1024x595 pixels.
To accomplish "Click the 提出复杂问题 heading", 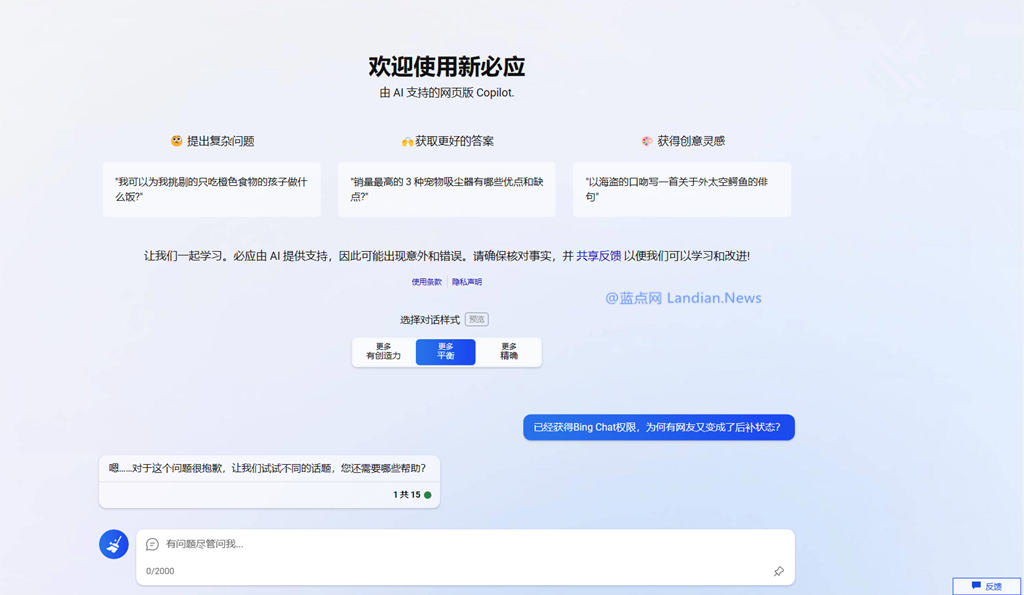I will pyautogui.click(x=221, y=141).
